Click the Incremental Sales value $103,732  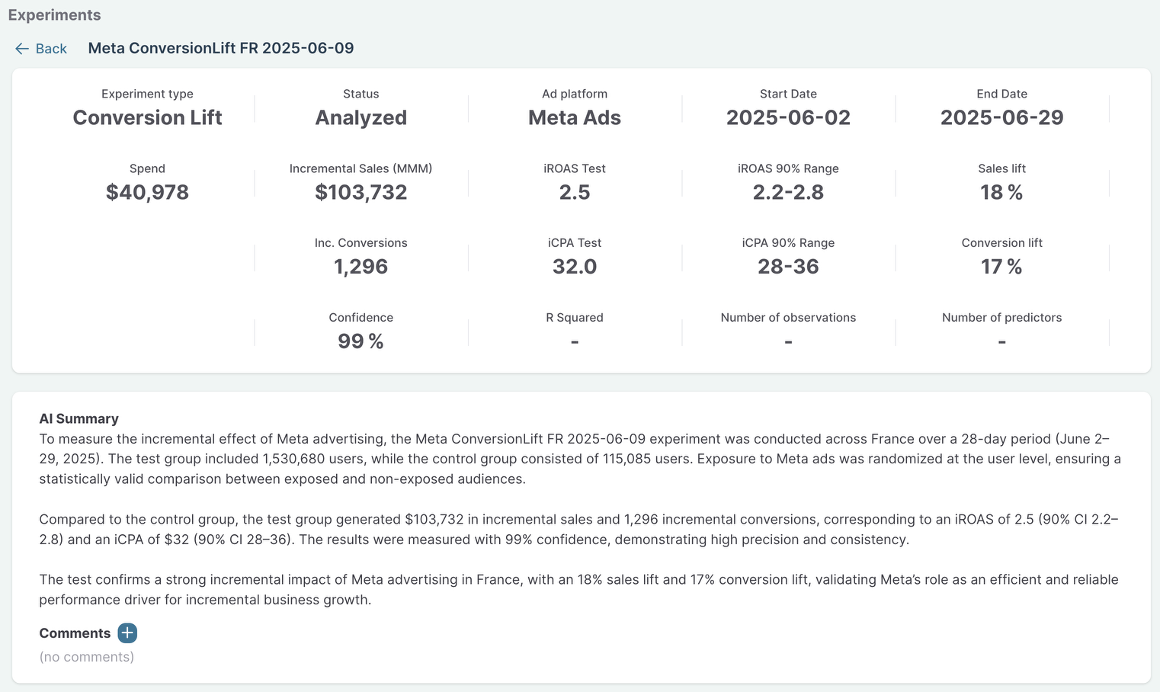361,192
